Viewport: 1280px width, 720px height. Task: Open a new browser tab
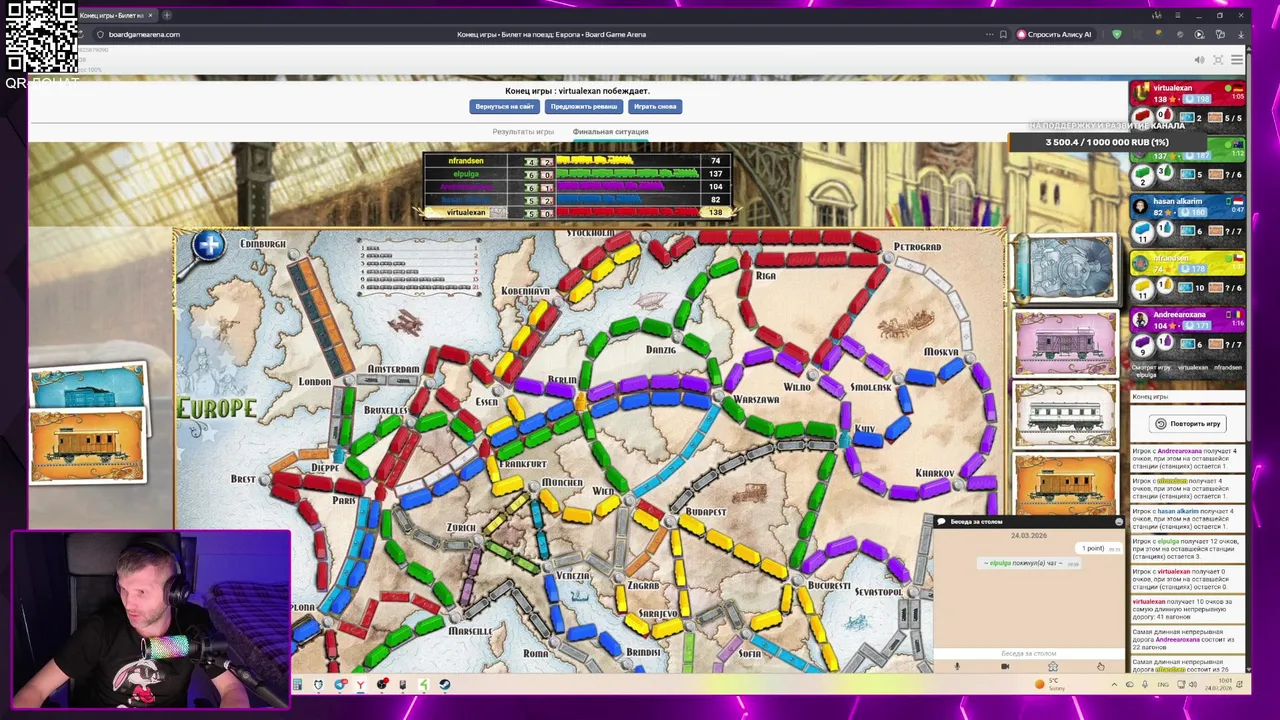coord(167,15)
